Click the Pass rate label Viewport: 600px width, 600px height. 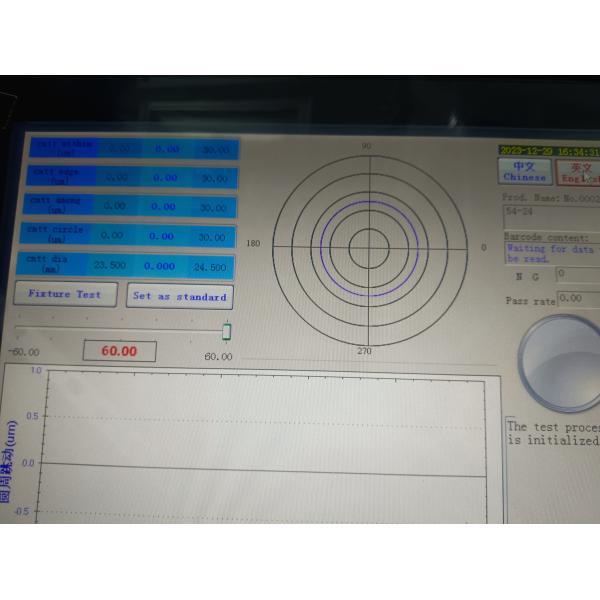click(530, 301)
